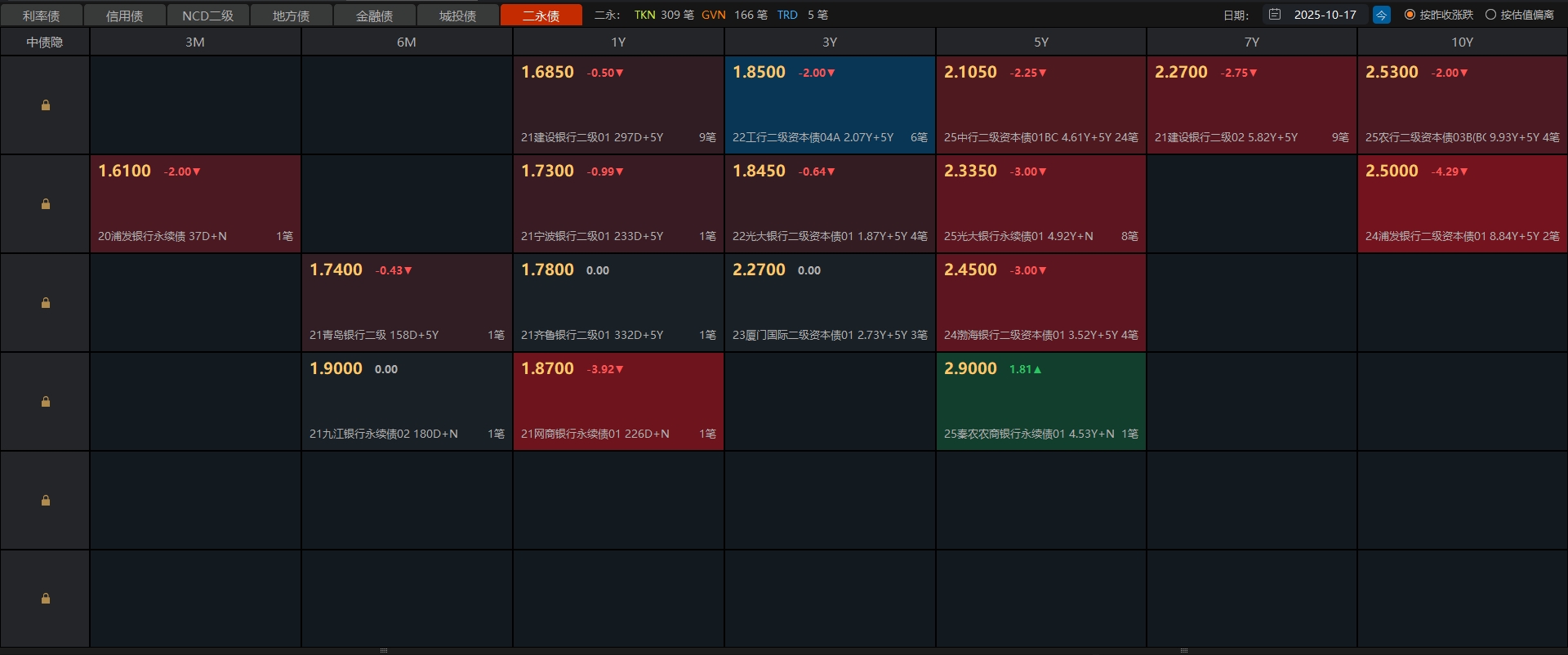Image resolution: width=1568 pixels, height=655 pixels.
Task: Jump to today with 今 button
Action: pos(1381,15)
